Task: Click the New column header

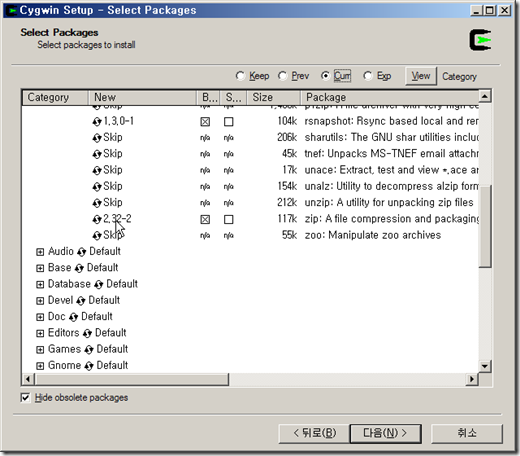Action: point(143,97)
